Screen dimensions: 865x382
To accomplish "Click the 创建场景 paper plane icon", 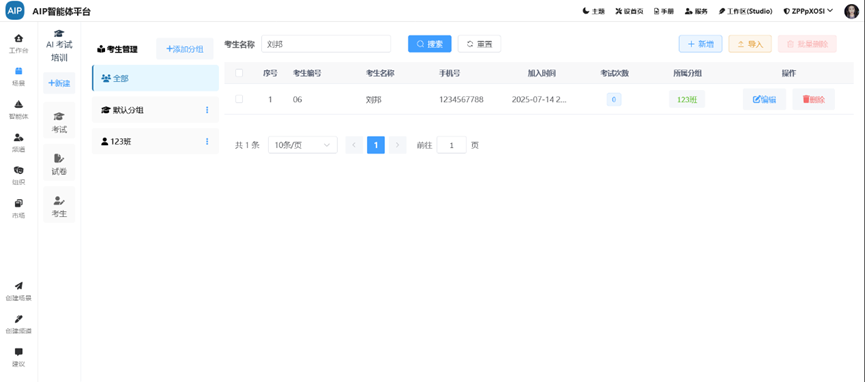I will (19, 286).
